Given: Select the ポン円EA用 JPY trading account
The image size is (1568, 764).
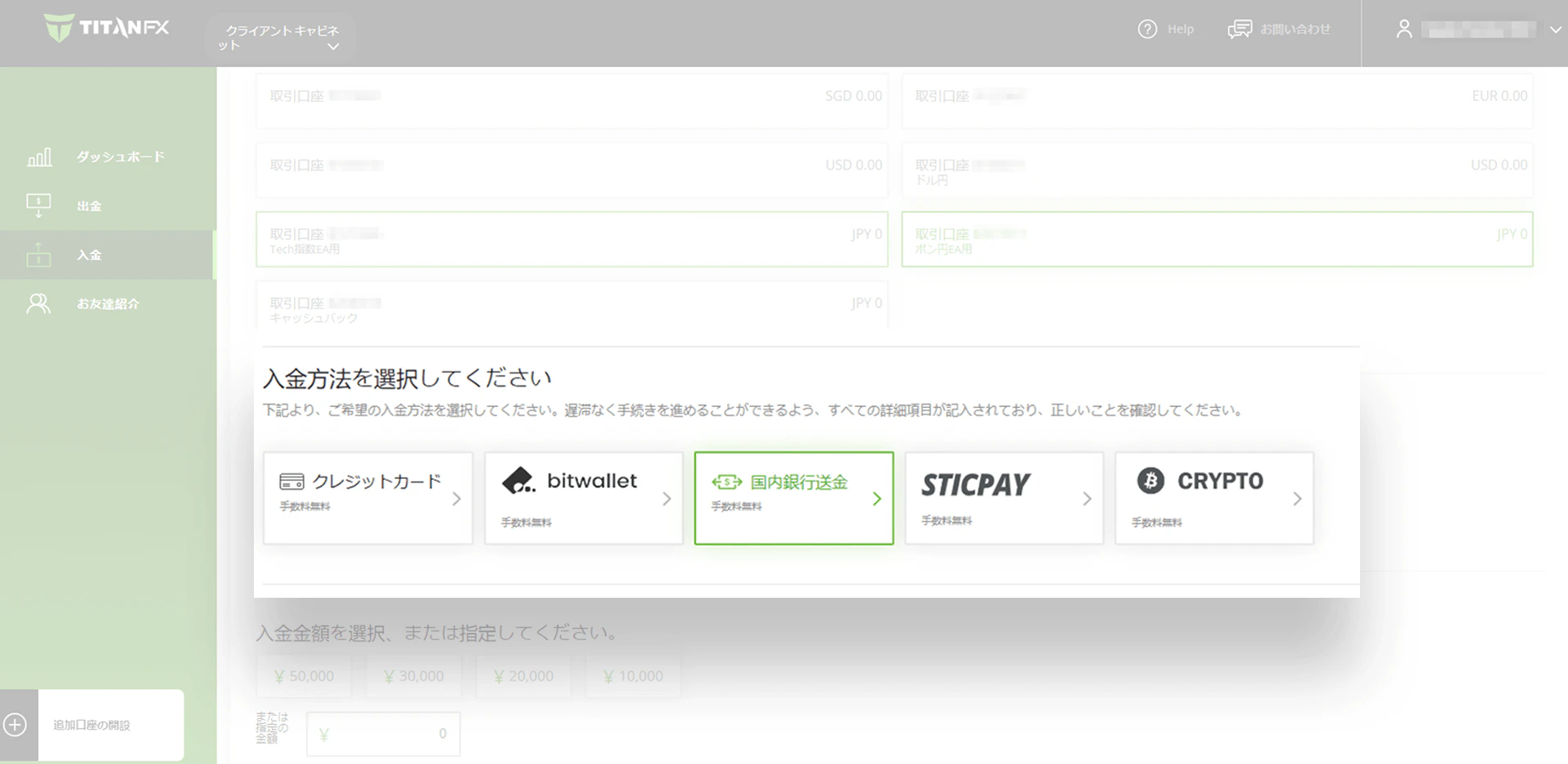Looking at the screenshot, I should coord(1217,240).
